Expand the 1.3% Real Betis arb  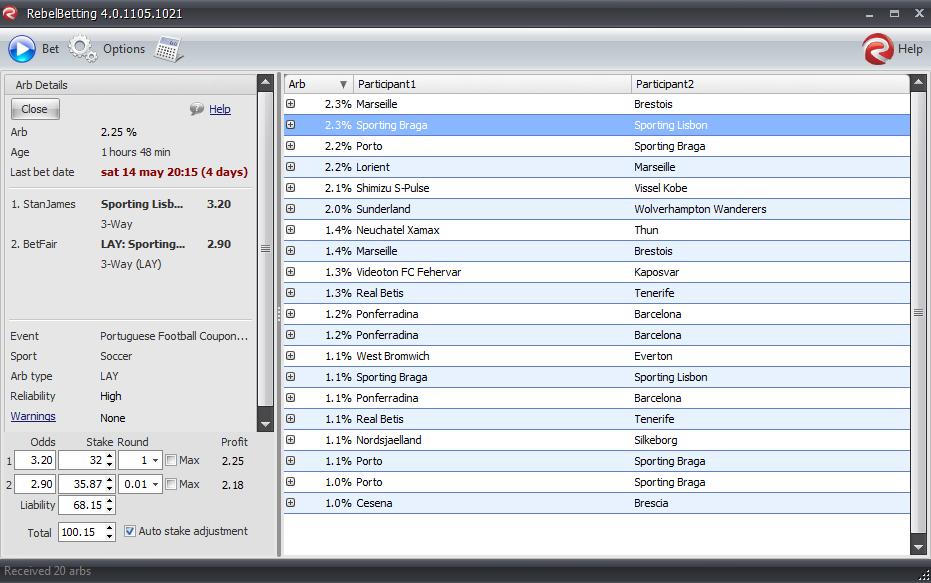coord(290,293)
